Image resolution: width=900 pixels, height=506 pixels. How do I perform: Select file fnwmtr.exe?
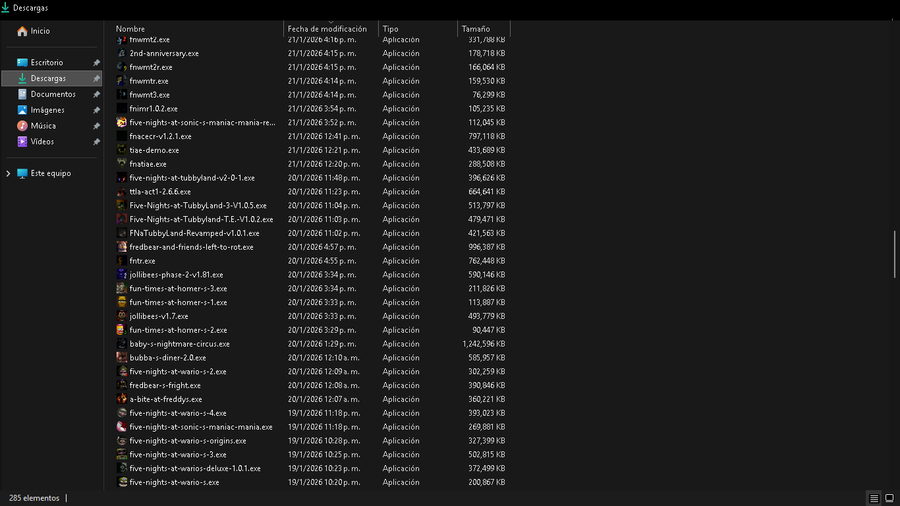pos(149,81)
